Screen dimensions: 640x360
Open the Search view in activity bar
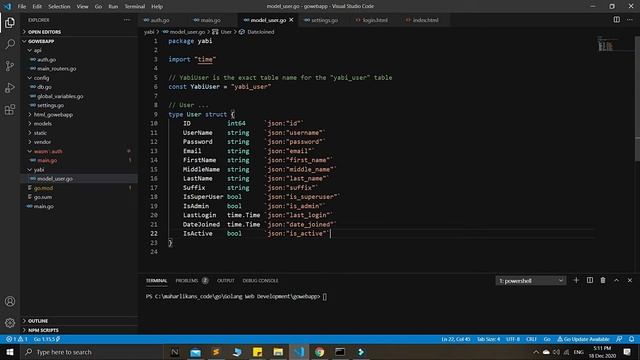(x=10, y=44)
